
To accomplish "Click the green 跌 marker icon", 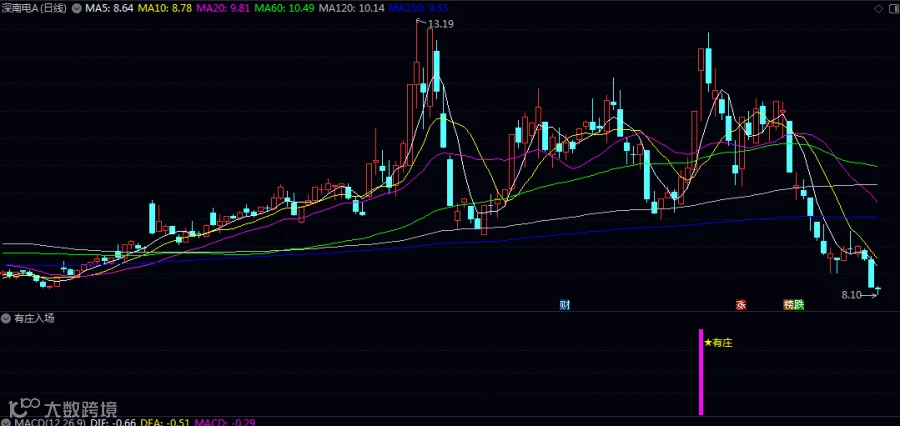I will 798,305.
